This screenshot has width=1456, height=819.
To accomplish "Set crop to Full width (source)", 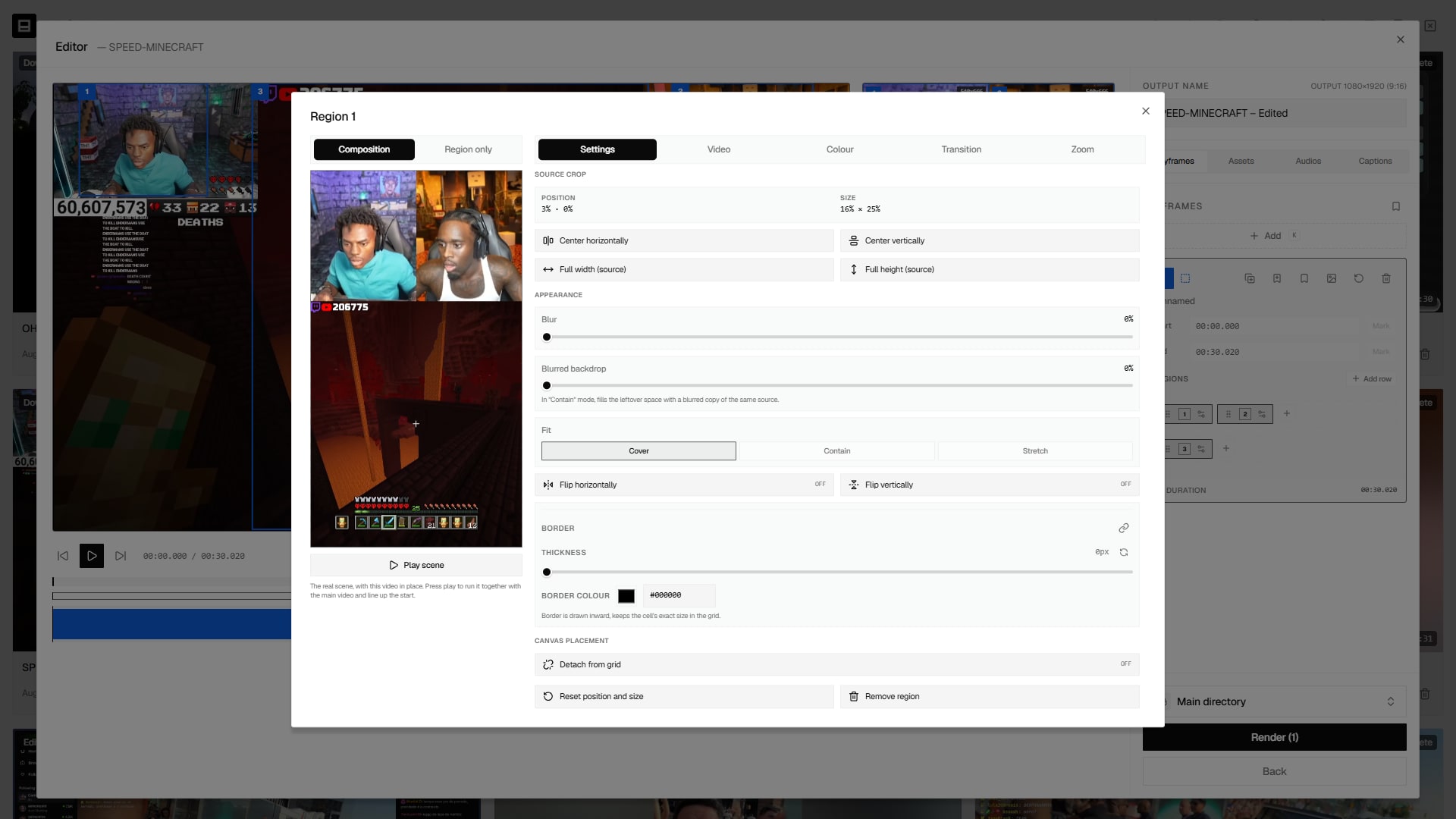I will [684, 269].
